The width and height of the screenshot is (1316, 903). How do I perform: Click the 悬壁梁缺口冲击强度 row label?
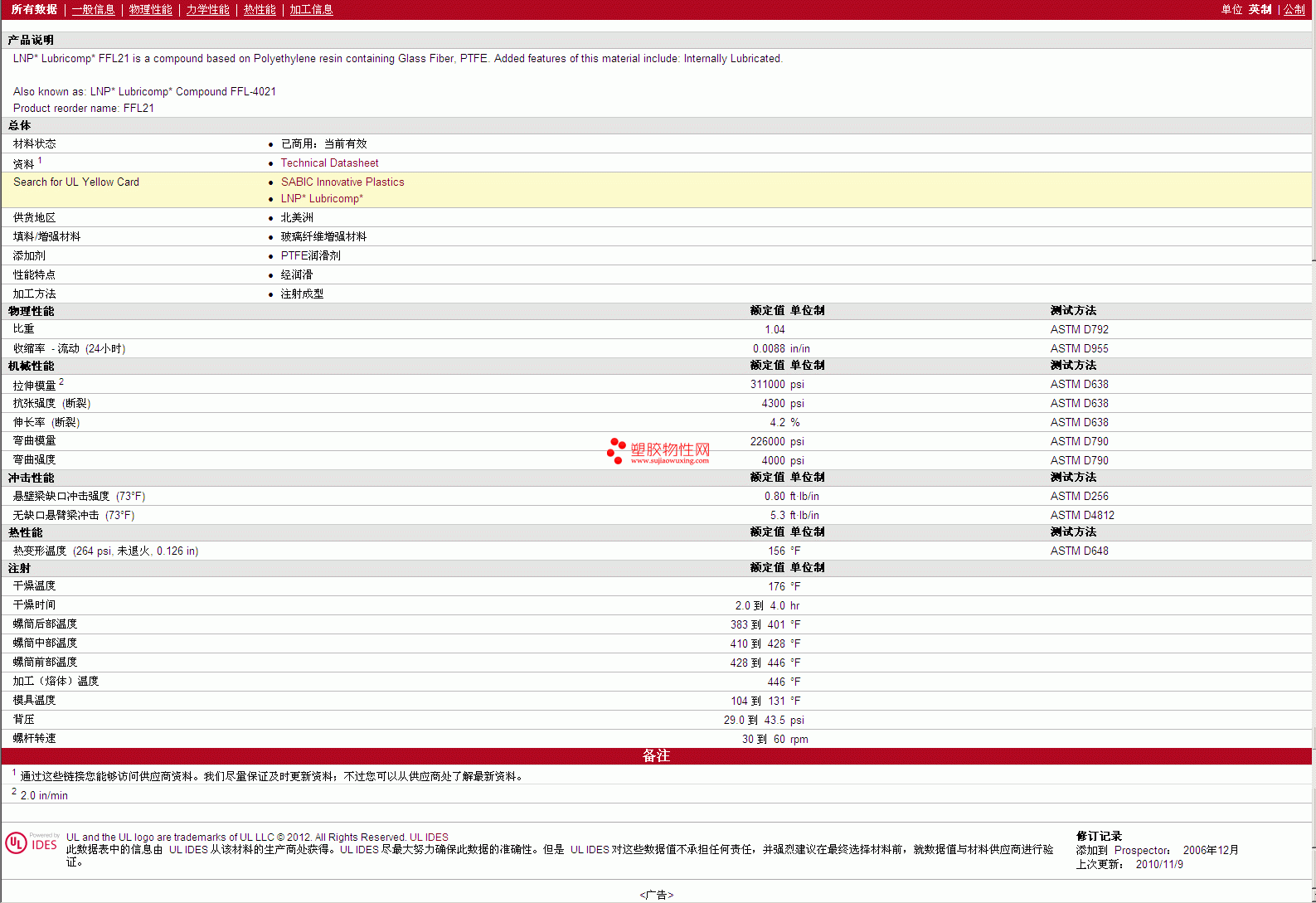pos(79,497)
